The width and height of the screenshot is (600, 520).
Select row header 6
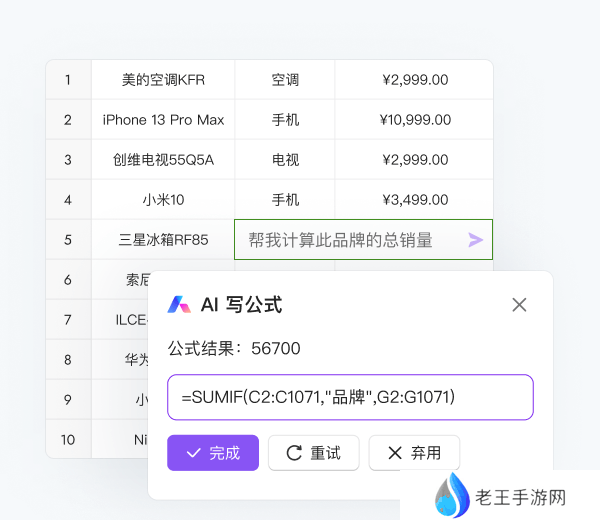tap(68, 280)
